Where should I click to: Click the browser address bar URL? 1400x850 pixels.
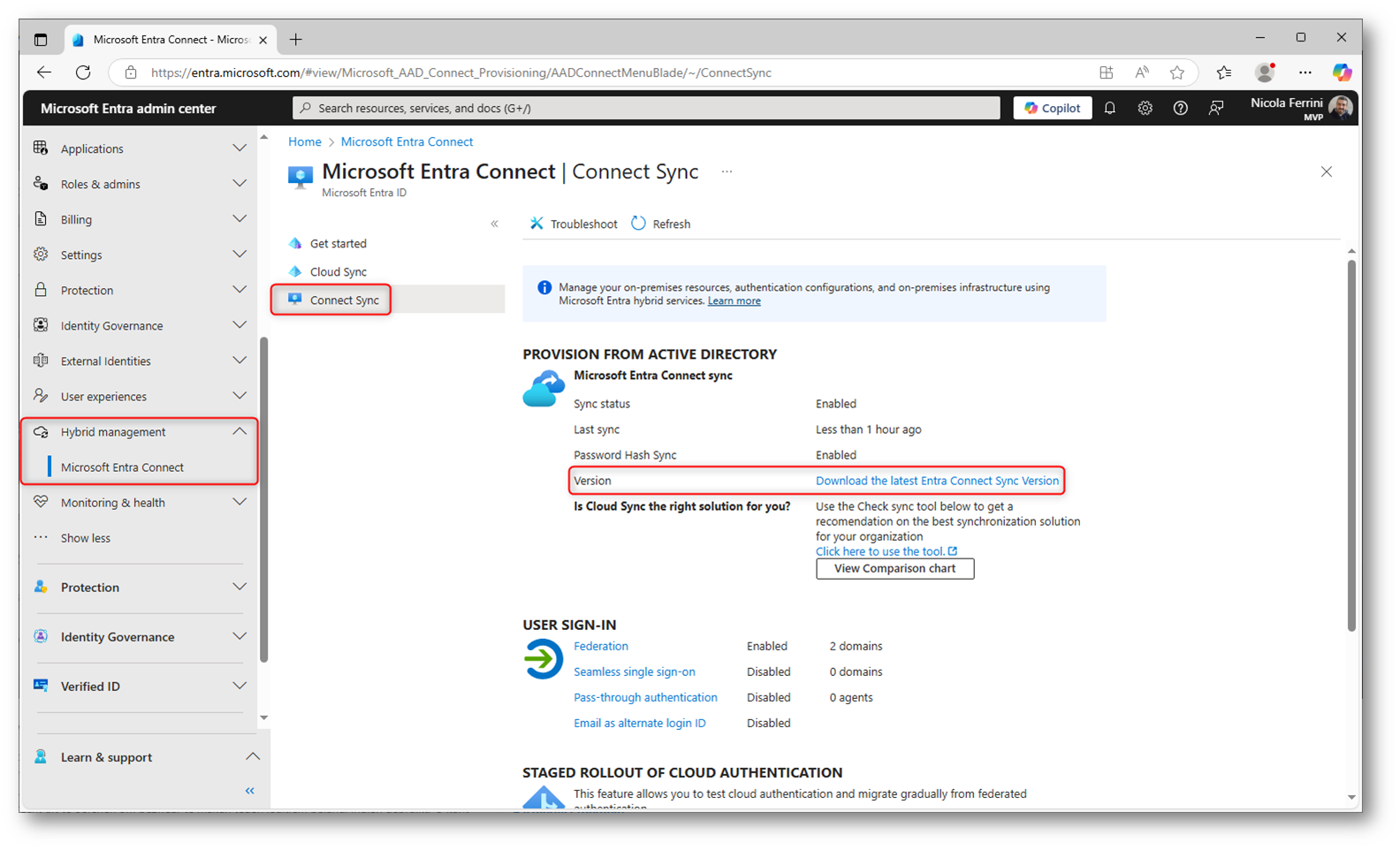point(460,72)
